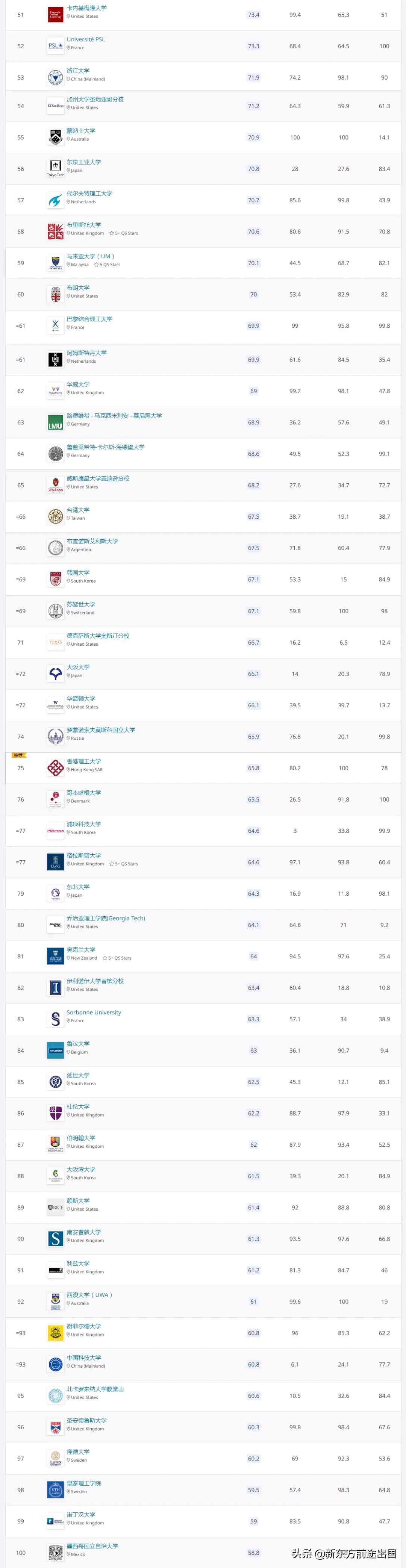
Task: Click the POSTECH logo
Action: pyautogui.click(x=55, y=831)
